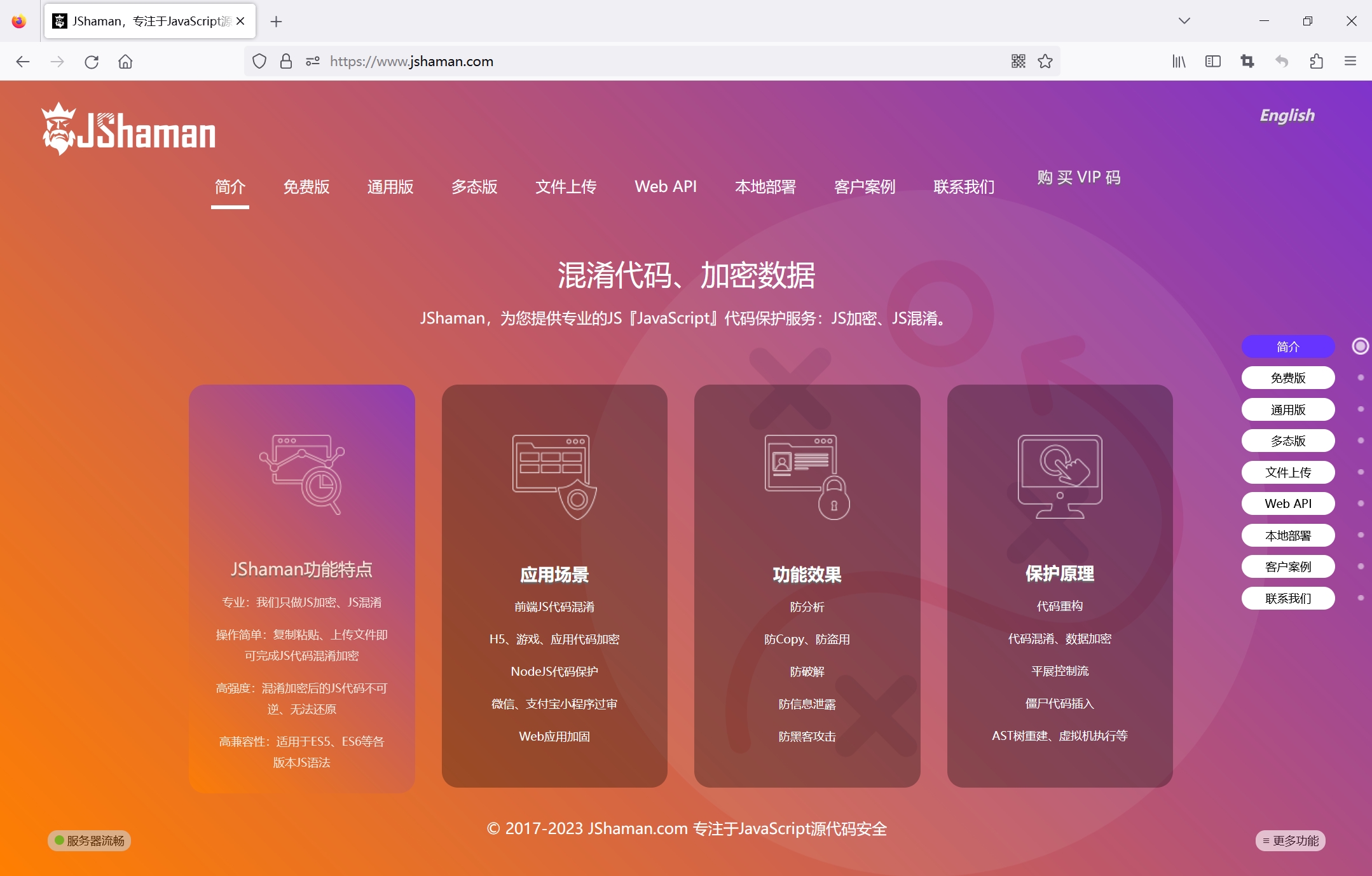The width and height of the screenshot is (1372, 876).
Task: Close the JShaman browser tab
Action: tap(240, 21)
